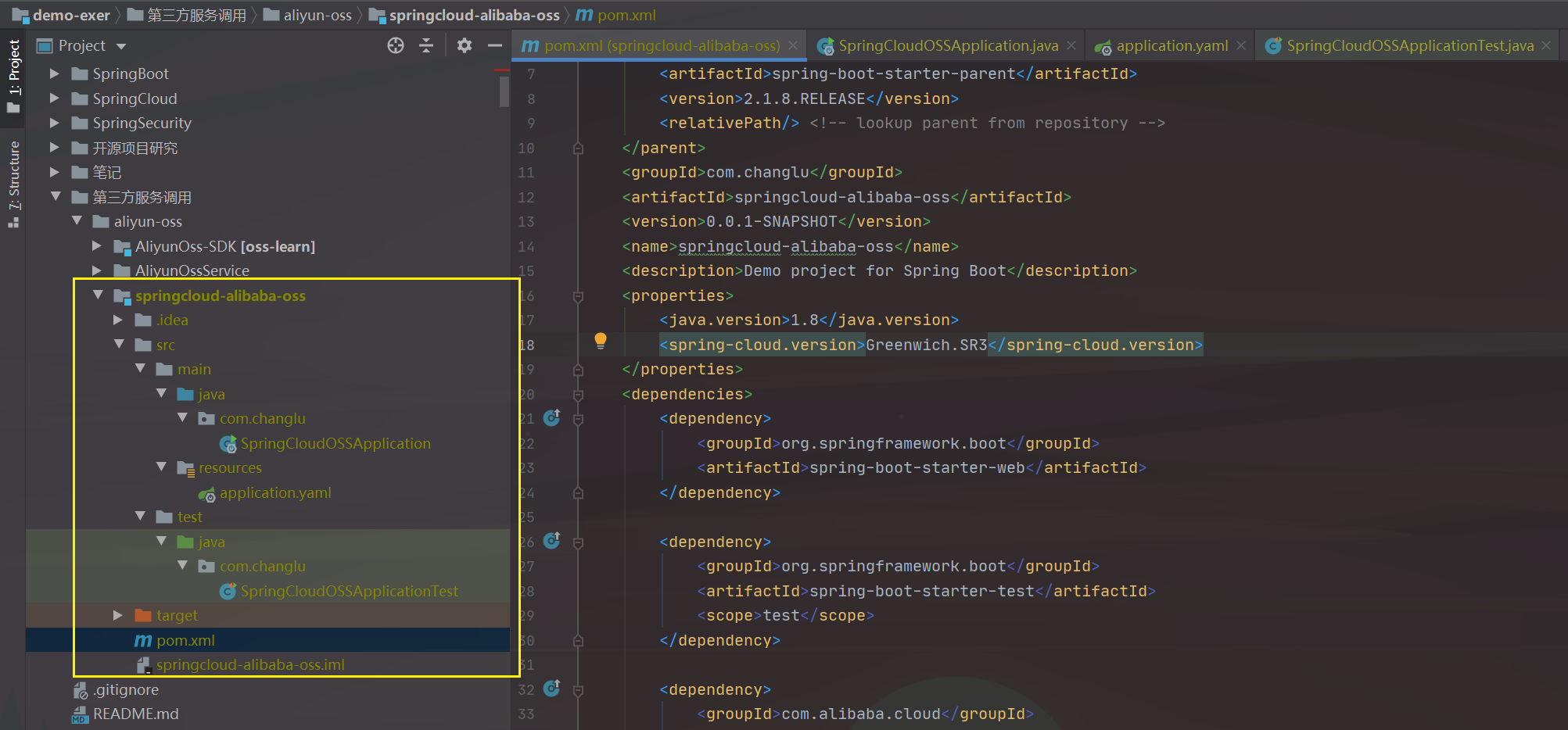Viewport: 1568px width, 730px height.
Task: Open Project panel gear settings
Action: click(x=465, y=45)
